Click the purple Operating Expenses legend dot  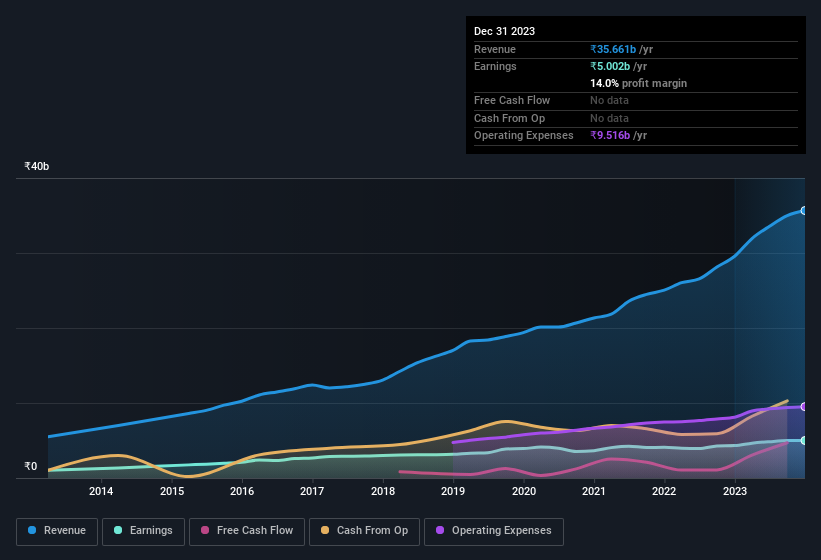pyautogui.click(x=440, y=530)
